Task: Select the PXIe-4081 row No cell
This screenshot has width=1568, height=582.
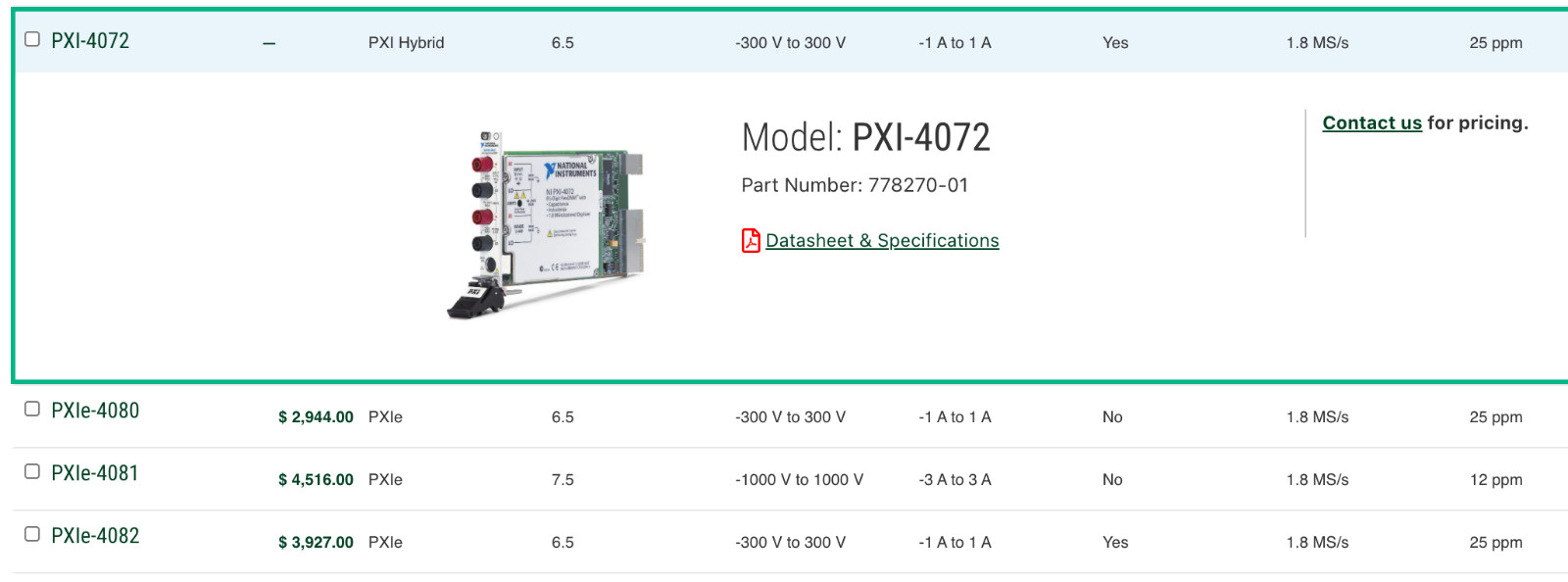Action: point(1112,480)
